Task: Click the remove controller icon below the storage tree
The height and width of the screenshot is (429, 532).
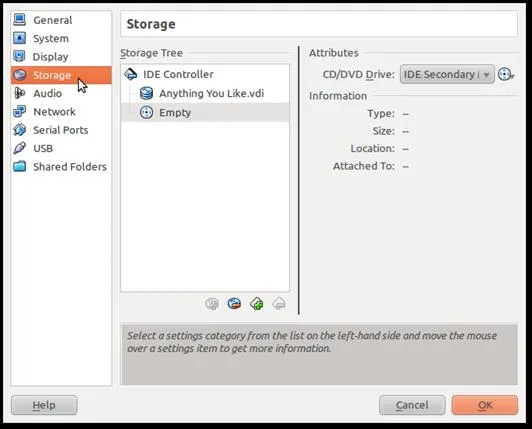Action: coord(279,303)
